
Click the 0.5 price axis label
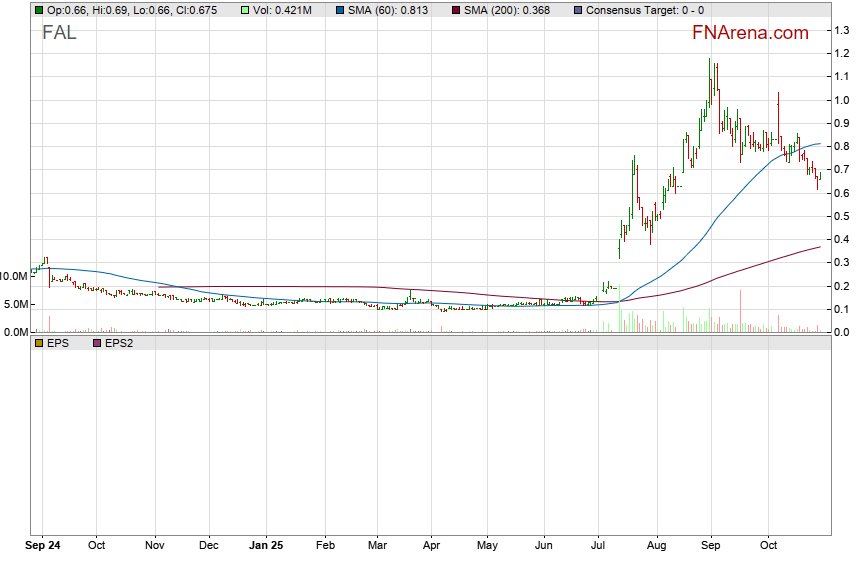(x=842, y=216)
